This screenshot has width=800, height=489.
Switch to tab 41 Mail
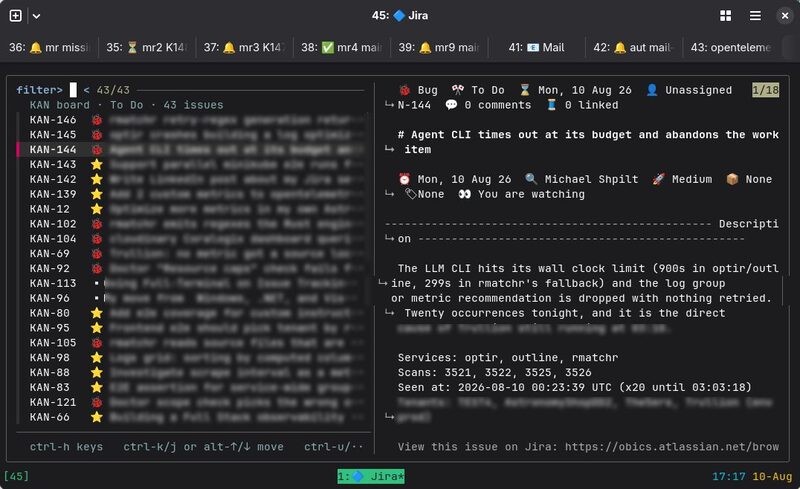coord(536,47)
